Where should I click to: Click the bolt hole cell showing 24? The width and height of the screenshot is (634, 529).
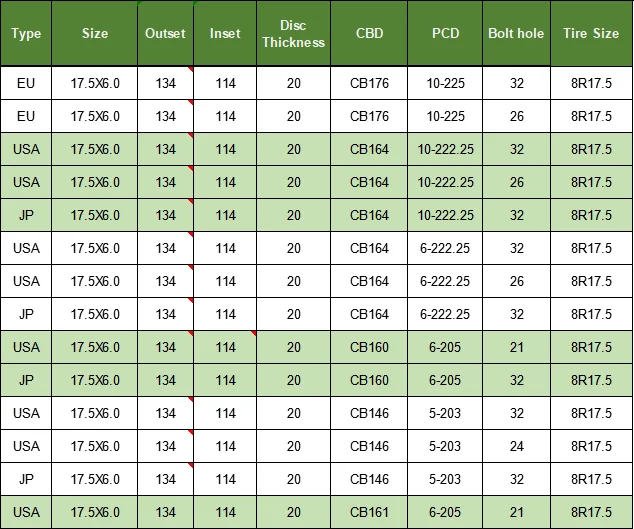tap(516, 446)
